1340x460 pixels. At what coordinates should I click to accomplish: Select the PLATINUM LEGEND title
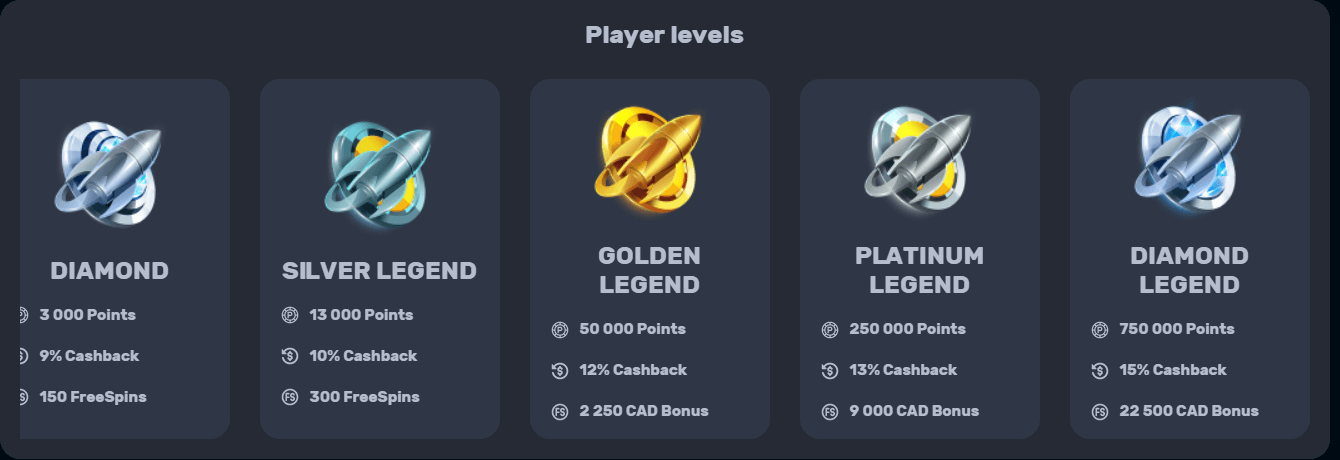[919, 270]
